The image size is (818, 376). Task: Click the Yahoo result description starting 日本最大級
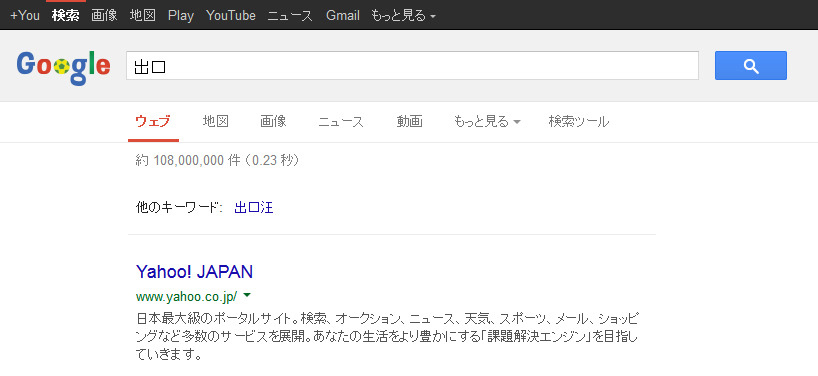387,337
